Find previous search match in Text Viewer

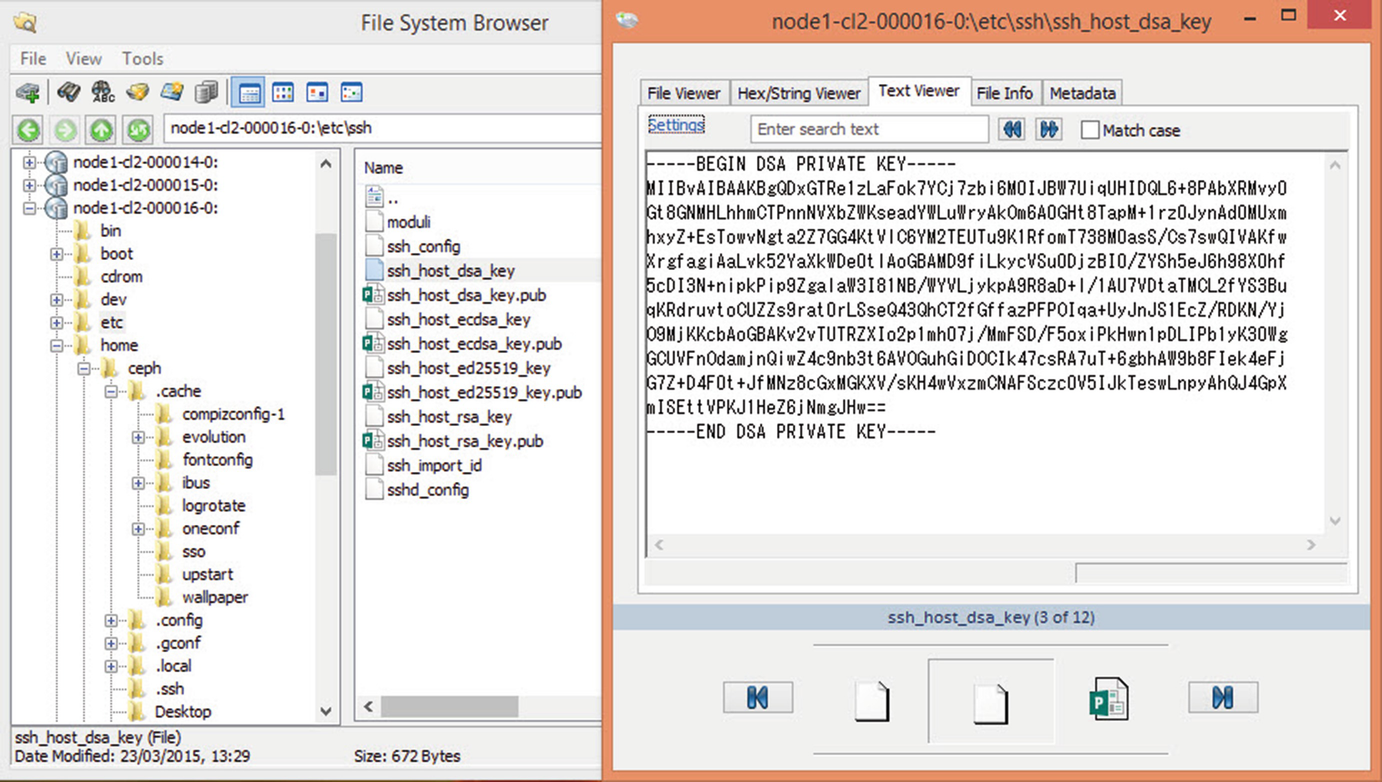(x=1012, y=130)
